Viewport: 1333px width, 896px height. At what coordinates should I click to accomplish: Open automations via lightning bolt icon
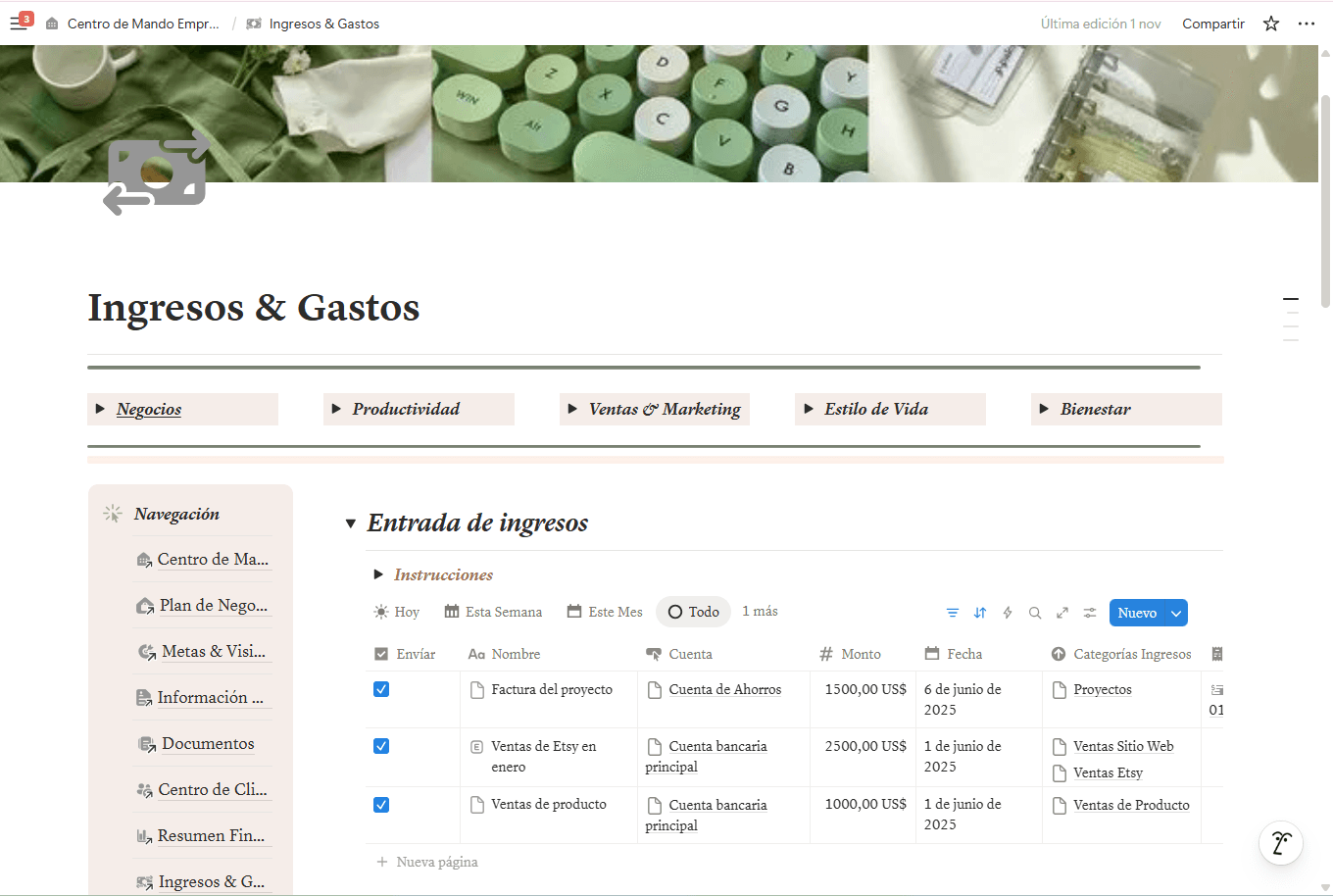(x=1007, y=613)
